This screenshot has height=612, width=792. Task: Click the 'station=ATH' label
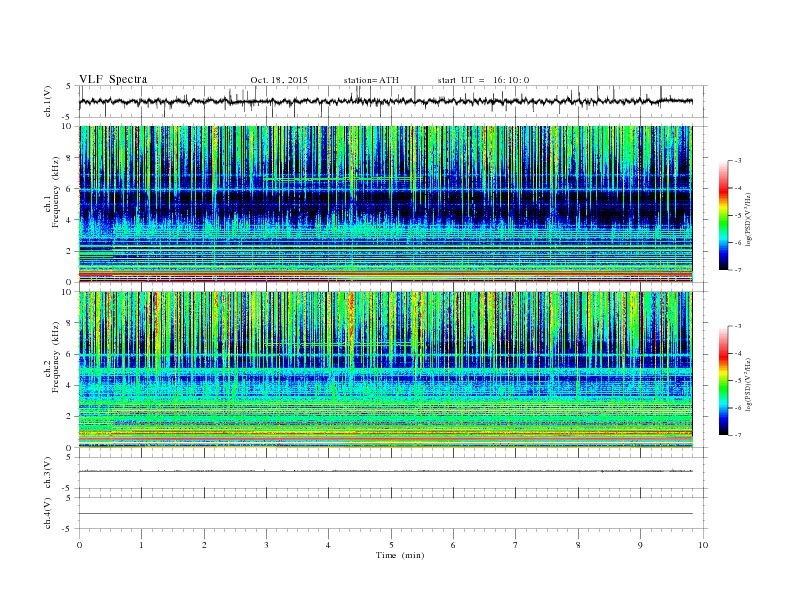[371, 80]
